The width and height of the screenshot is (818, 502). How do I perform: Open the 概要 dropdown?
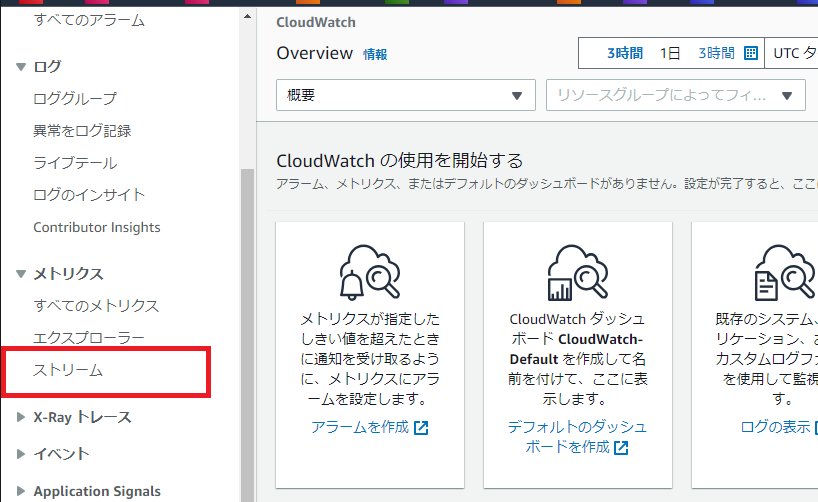[406, 95]
